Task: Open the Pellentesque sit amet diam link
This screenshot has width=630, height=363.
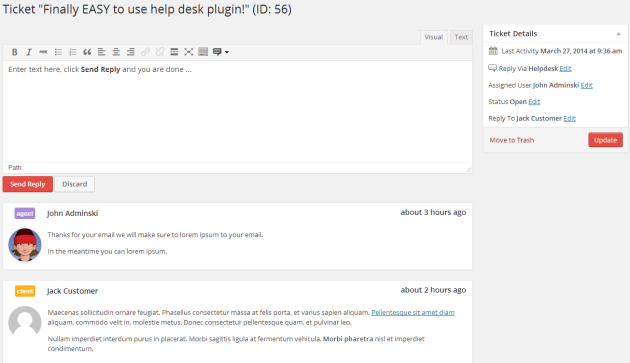Action: (x=413, y=312)
